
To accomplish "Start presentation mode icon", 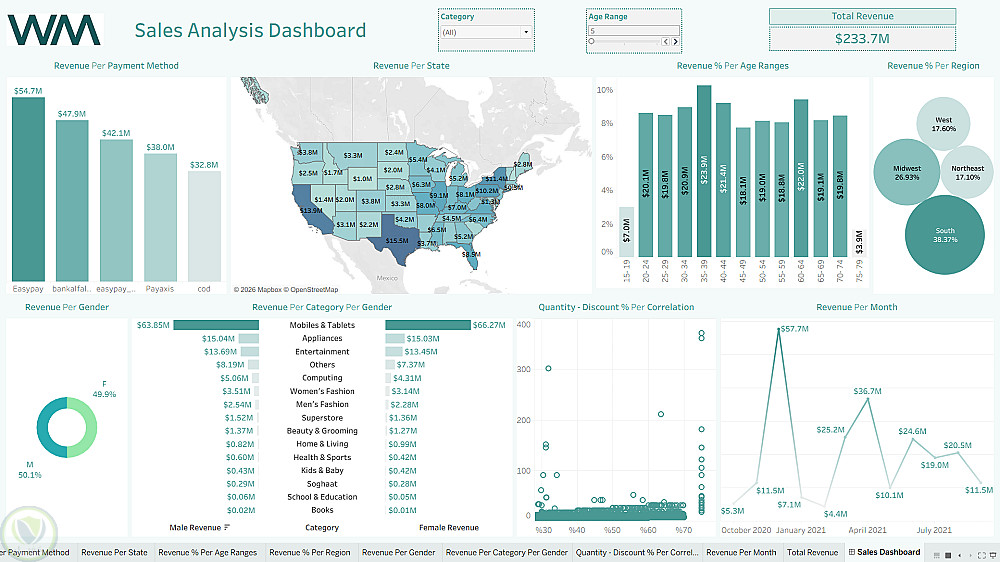I will (x=993, y=556).
